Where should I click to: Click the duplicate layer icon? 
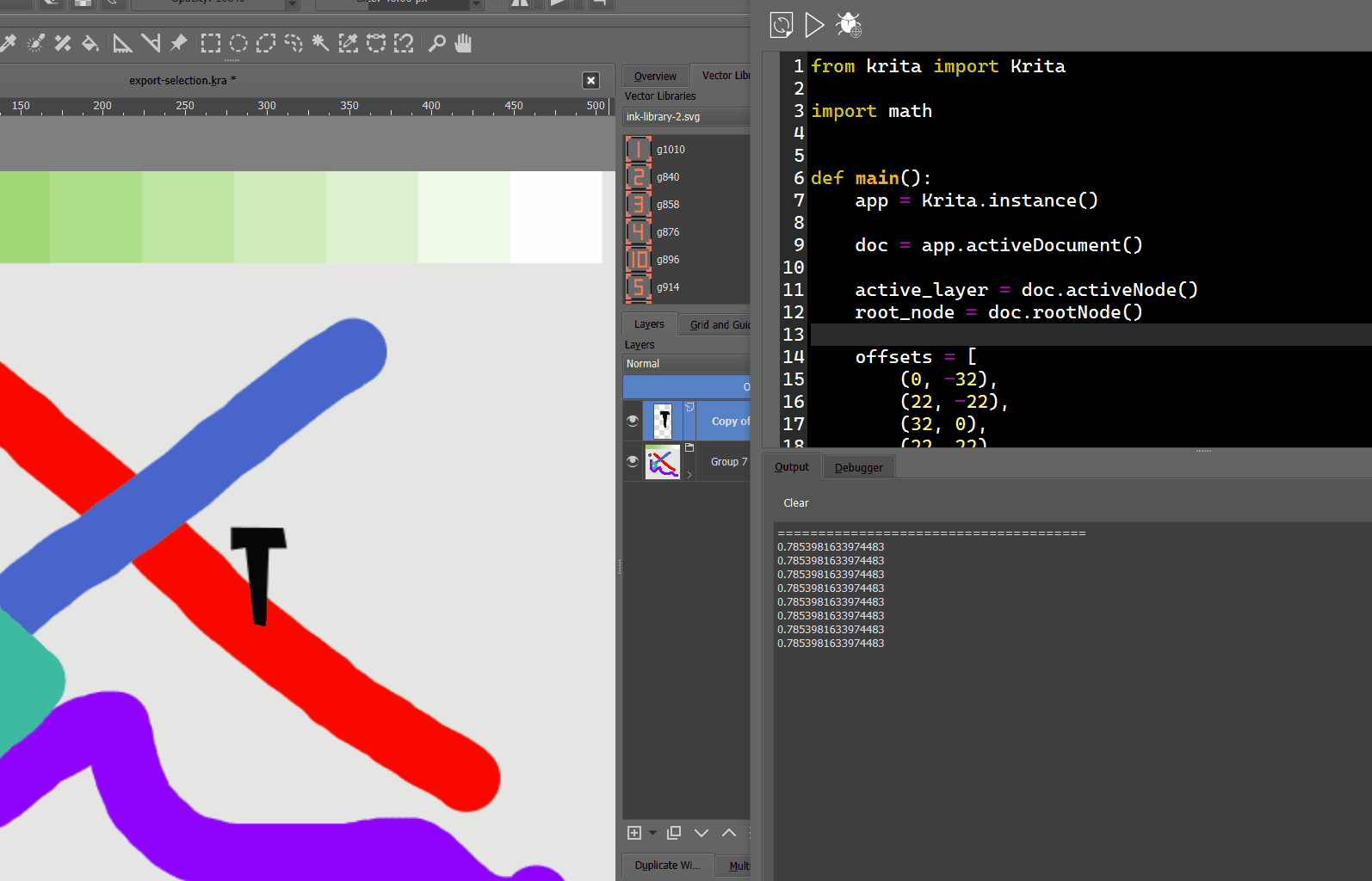(x=674, y=832)
